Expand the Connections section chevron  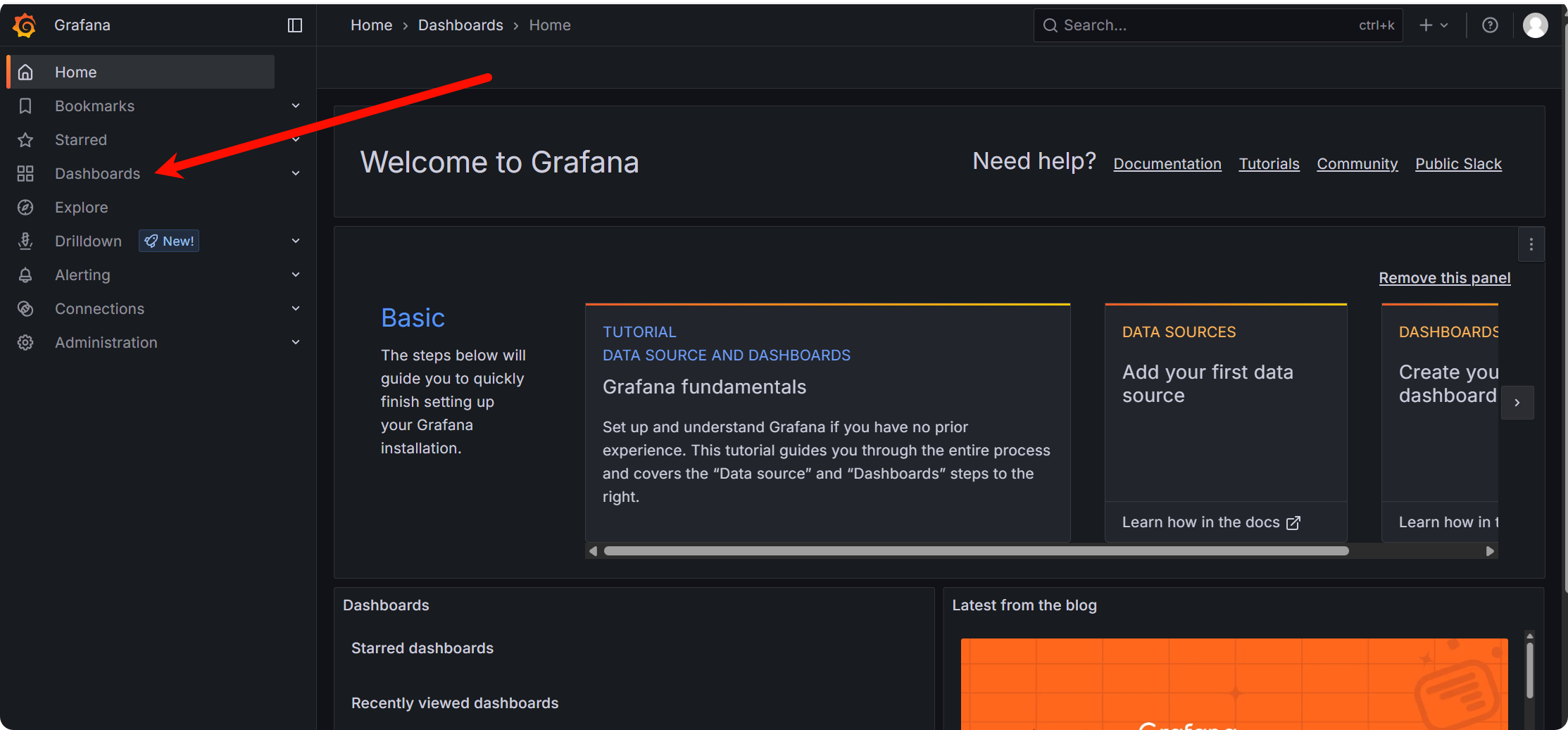[x=296, y=308]
